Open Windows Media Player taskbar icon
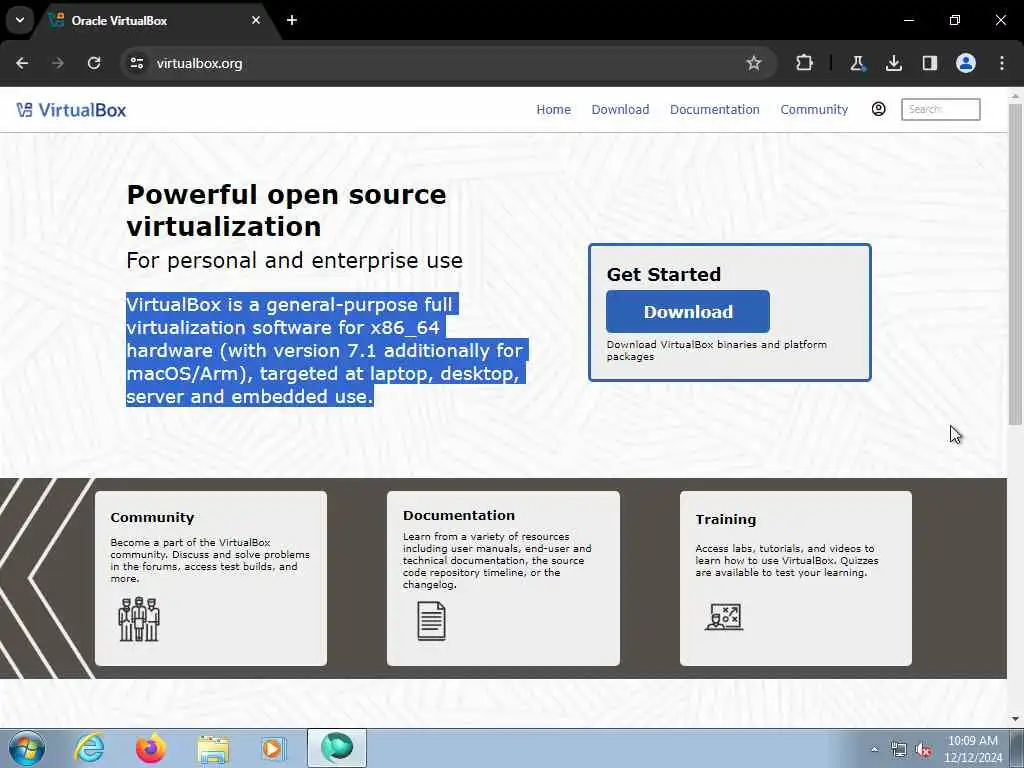 pos(273,748)
